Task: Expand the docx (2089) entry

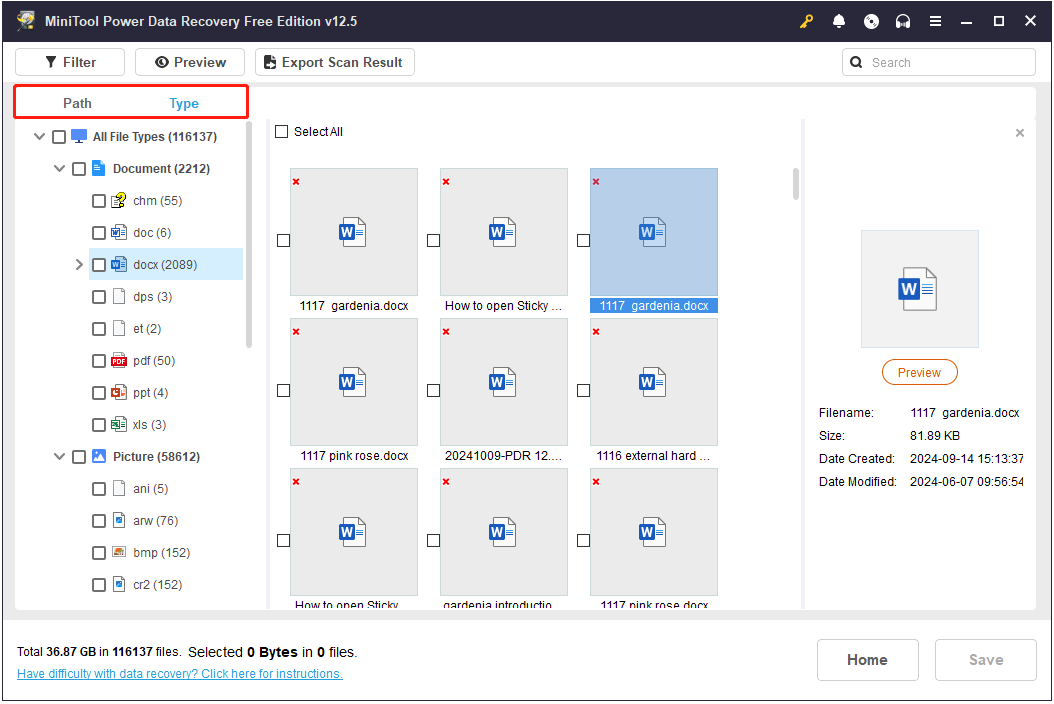Action: click(x=79, y=264)
